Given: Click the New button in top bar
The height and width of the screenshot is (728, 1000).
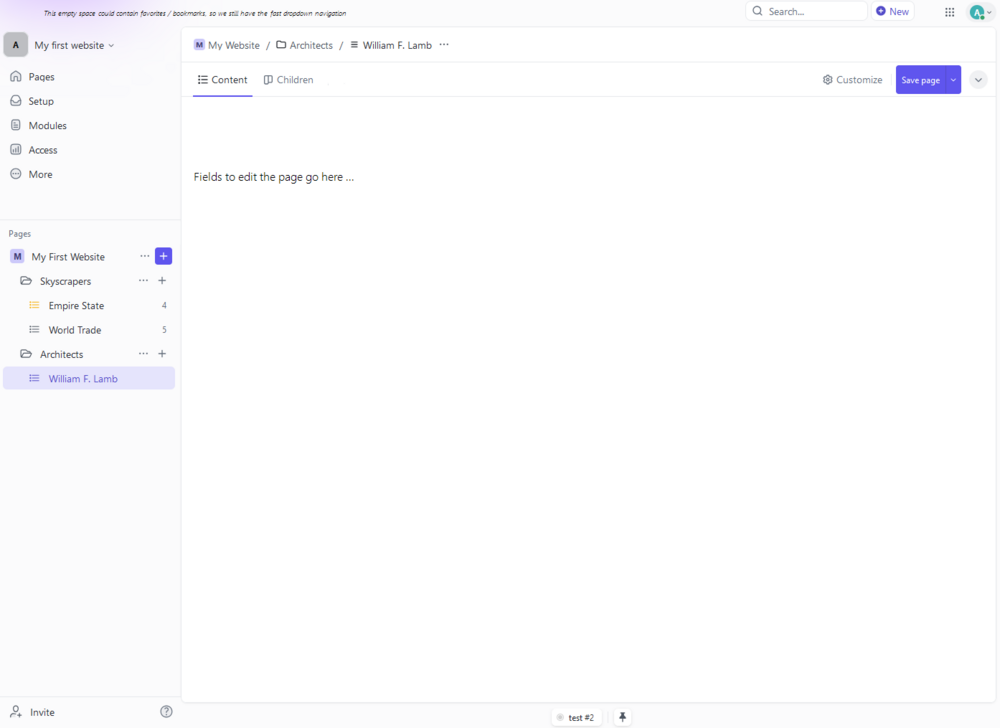Looking at the screenshot, I should coord(892,12).
